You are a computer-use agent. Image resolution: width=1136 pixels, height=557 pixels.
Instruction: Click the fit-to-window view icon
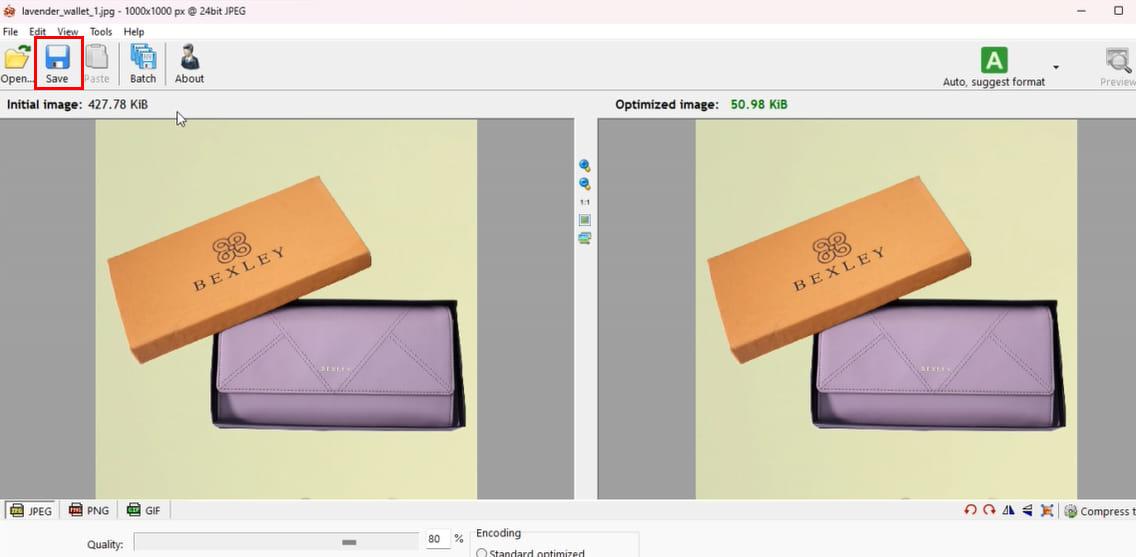[585, 219]
